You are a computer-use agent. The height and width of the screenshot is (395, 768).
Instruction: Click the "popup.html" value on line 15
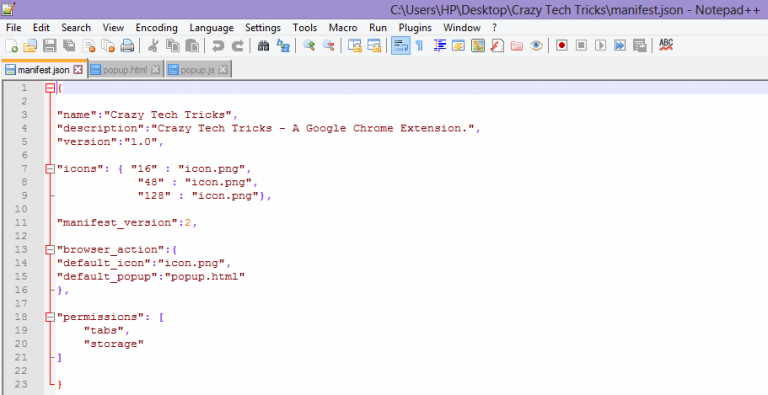205,277
